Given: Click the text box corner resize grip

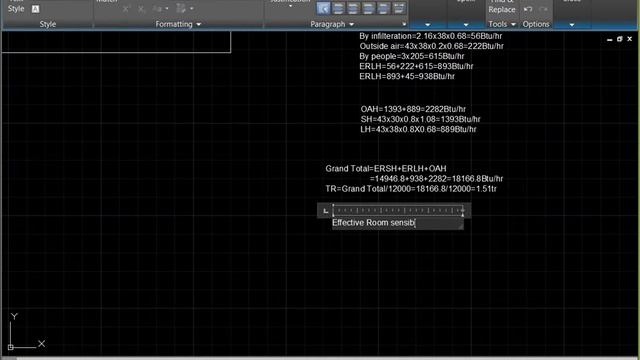Looking at the screenshot, I should pos(461,227).
